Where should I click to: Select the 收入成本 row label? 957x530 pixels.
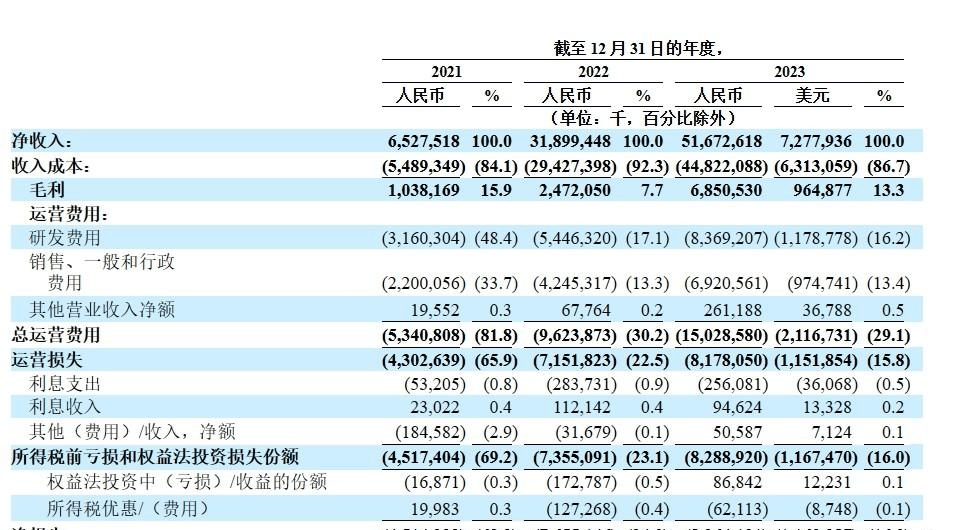51,166
